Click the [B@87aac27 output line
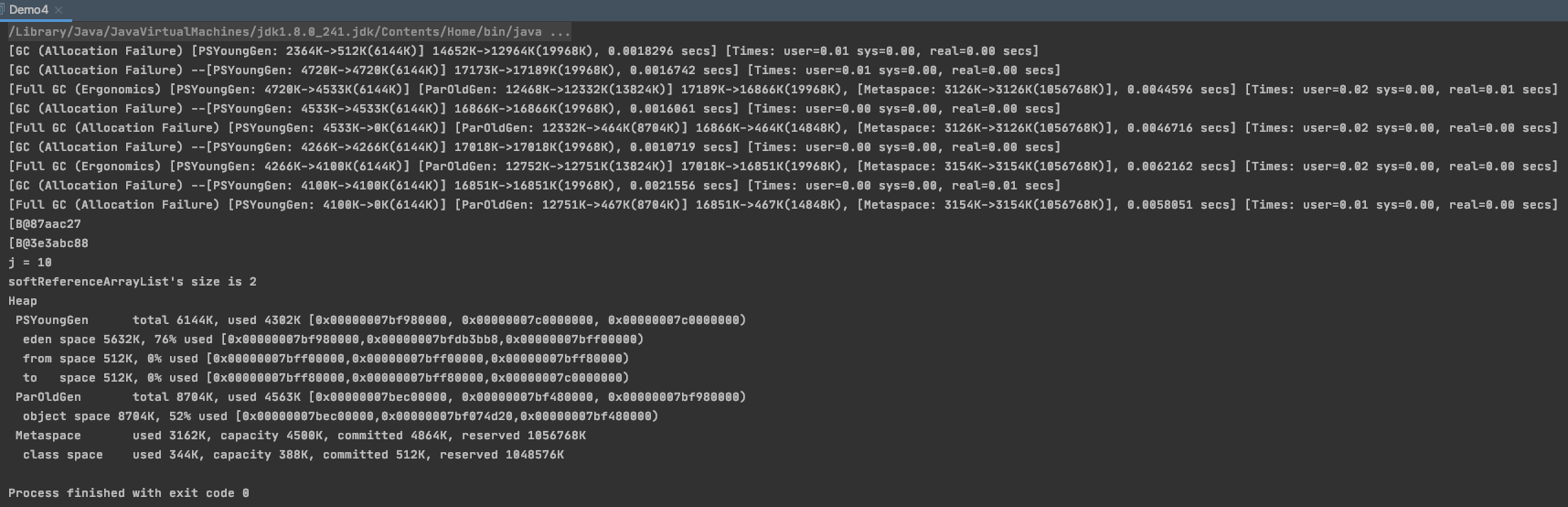This screenshot has height=507, width=1568. pyautogui.click(x=45, y=224)
